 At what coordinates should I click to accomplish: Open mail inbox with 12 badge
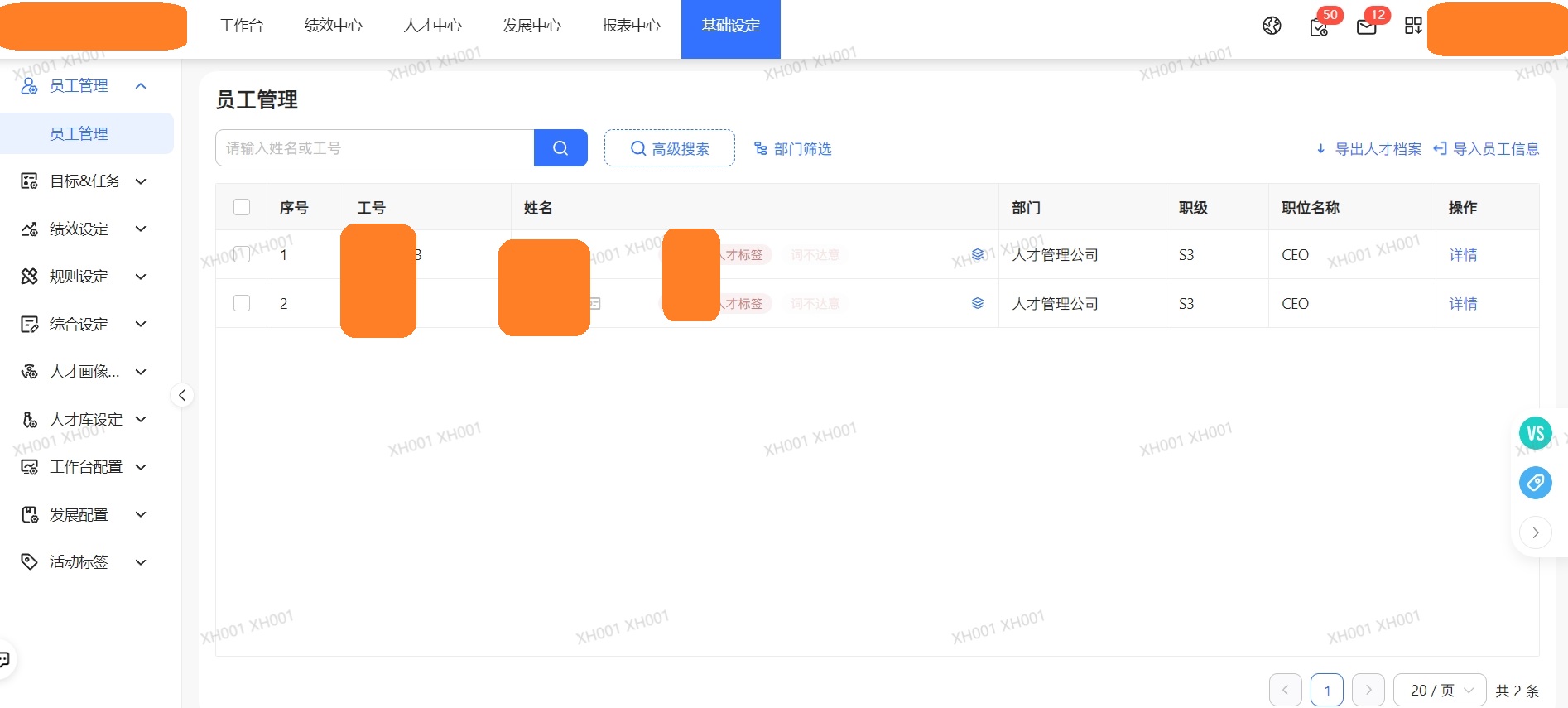[x=1368, y=26]
